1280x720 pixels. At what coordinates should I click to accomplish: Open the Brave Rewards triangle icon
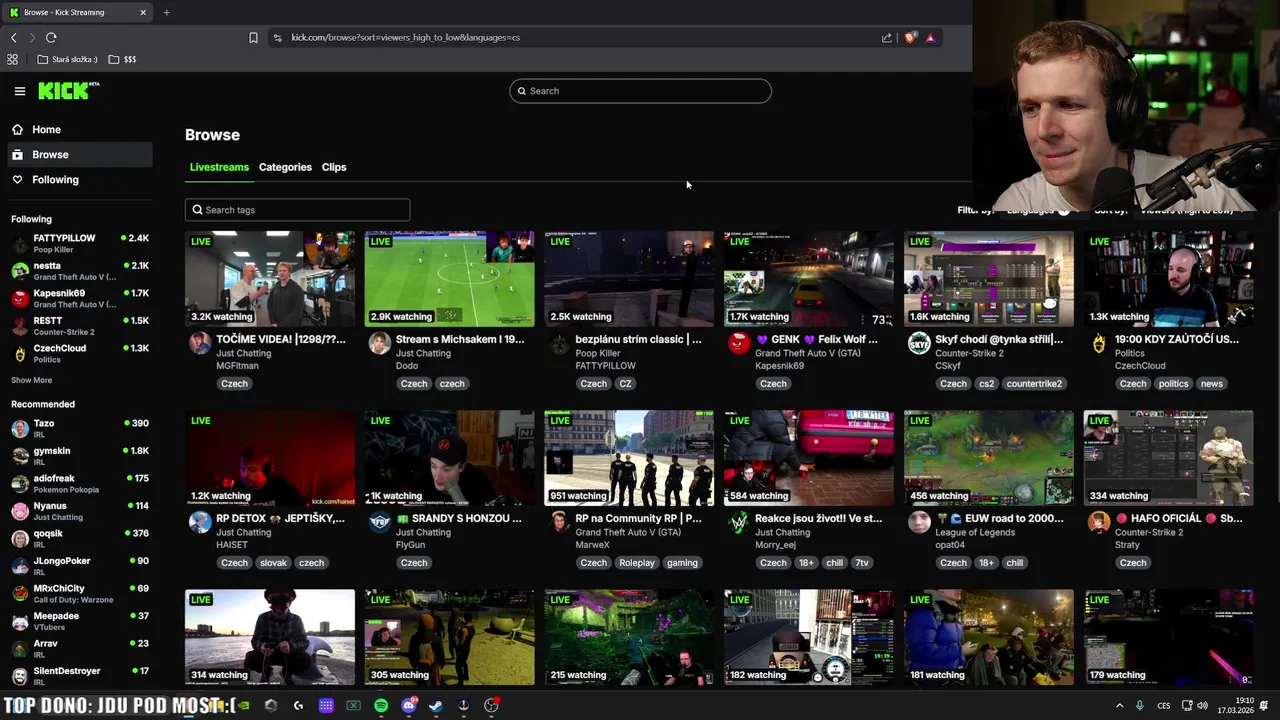[930, 37]
